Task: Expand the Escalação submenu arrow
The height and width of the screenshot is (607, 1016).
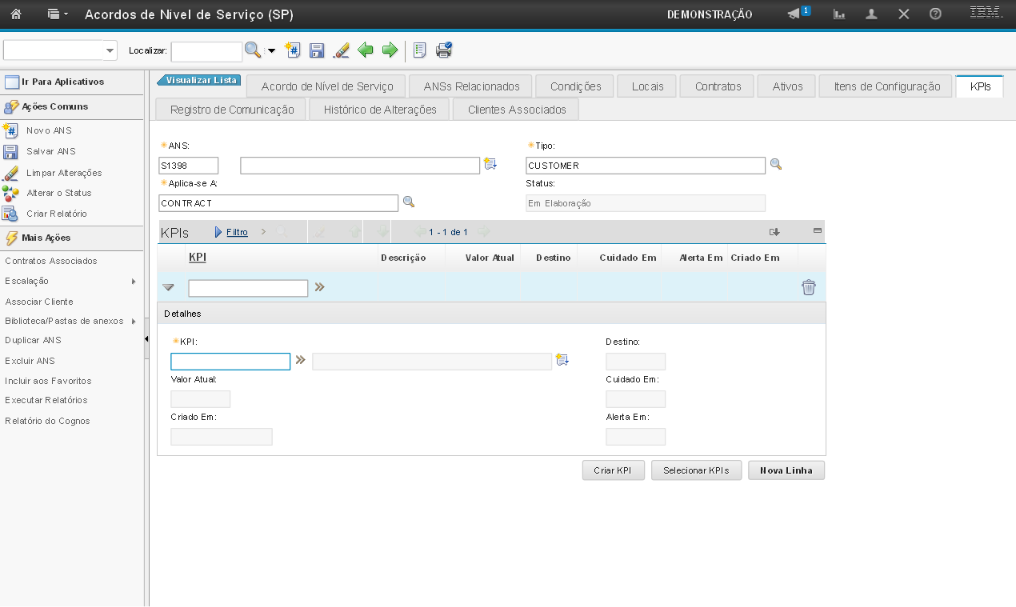Action: 133,281
